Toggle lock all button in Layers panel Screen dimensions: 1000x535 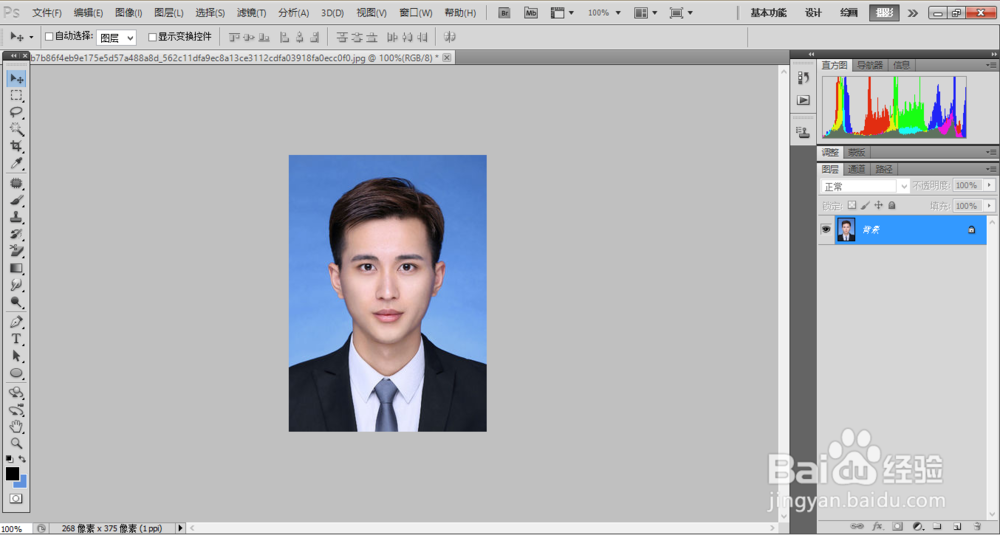coord(892,205)
